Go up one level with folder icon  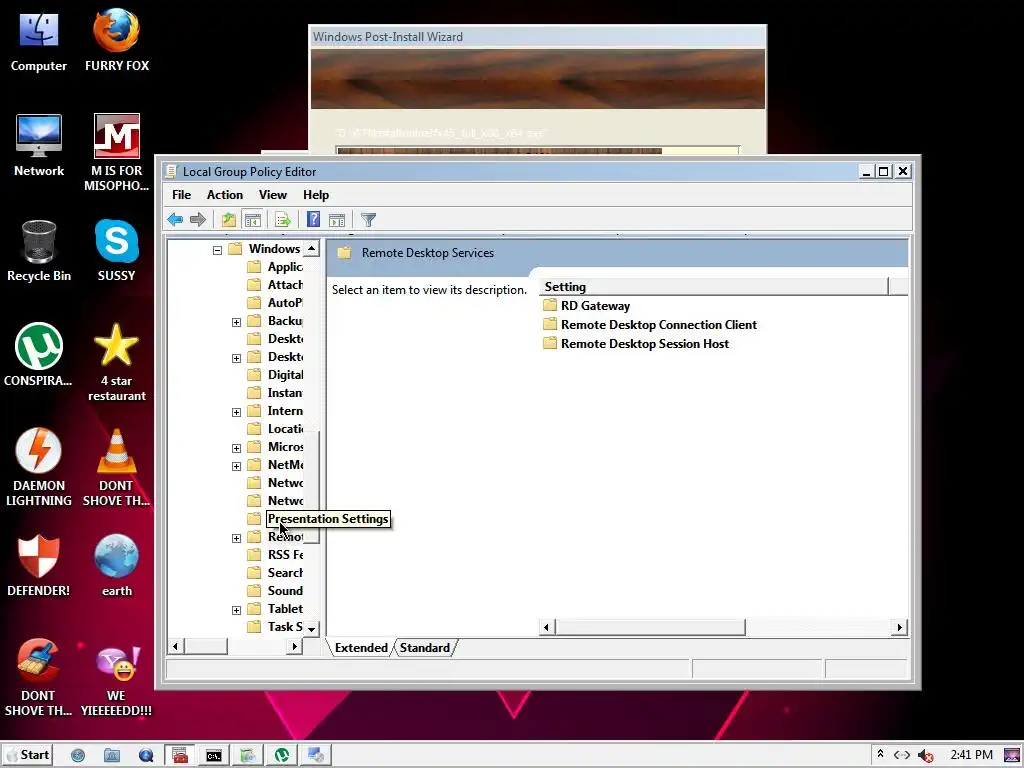coord(229,219)
